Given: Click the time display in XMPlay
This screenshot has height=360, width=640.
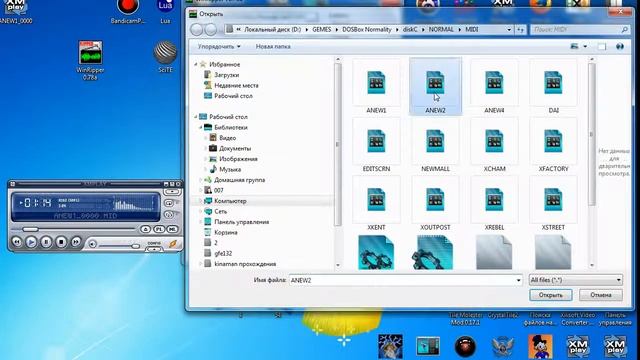Looking at the screenshot, I should click(x=38, y=202).
